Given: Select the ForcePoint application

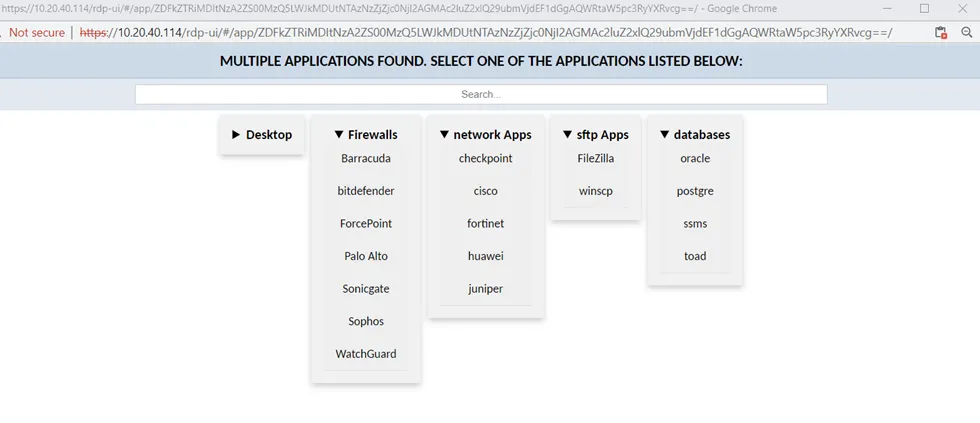Looking at the screenshot, I should click(x=366, y=223).
